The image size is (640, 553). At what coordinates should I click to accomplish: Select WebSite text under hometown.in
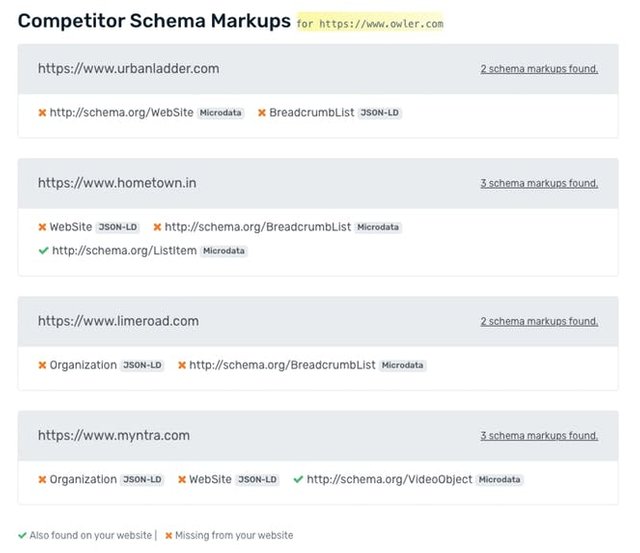71,227
